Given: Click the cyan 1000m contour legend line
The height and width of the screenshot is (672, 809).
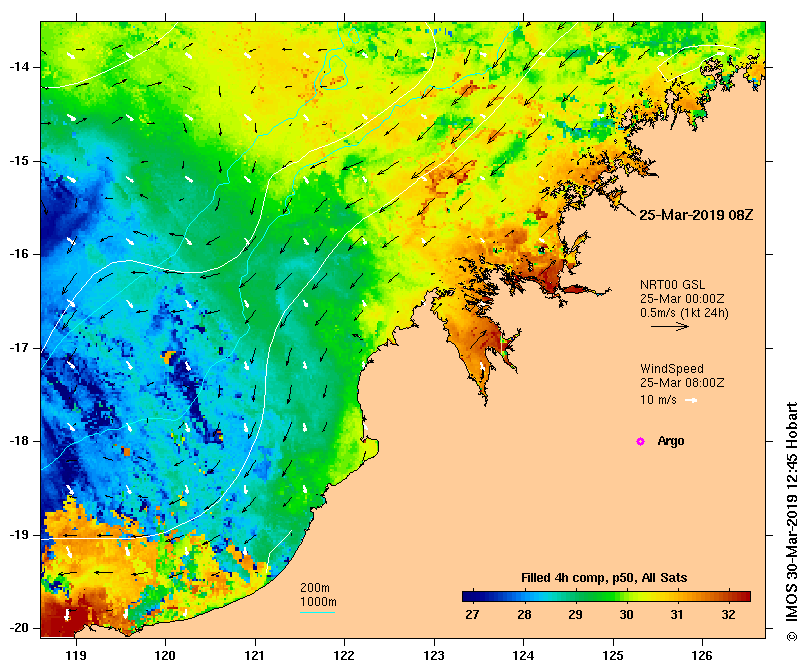Looking at the screenshot, I should coord(318,613).
